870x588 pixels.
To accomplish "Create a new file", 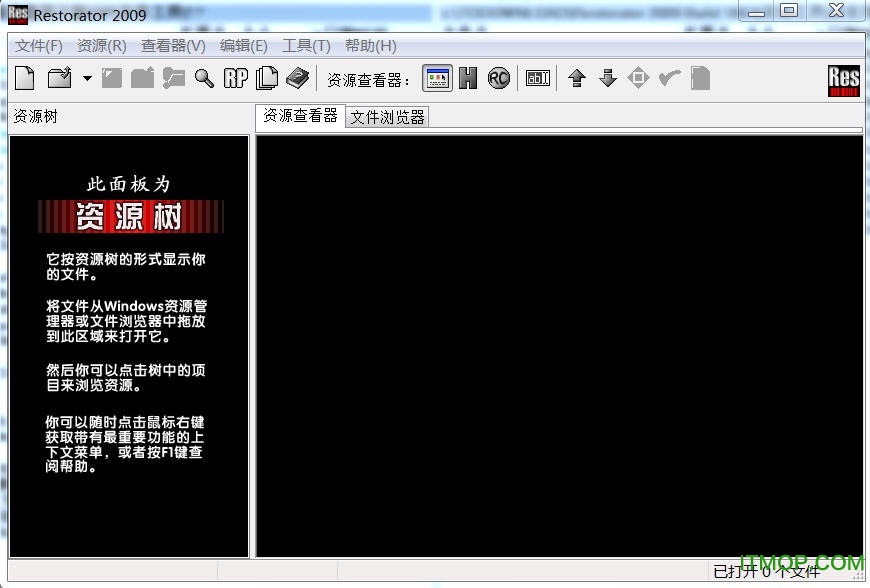I will coord(24,78).
